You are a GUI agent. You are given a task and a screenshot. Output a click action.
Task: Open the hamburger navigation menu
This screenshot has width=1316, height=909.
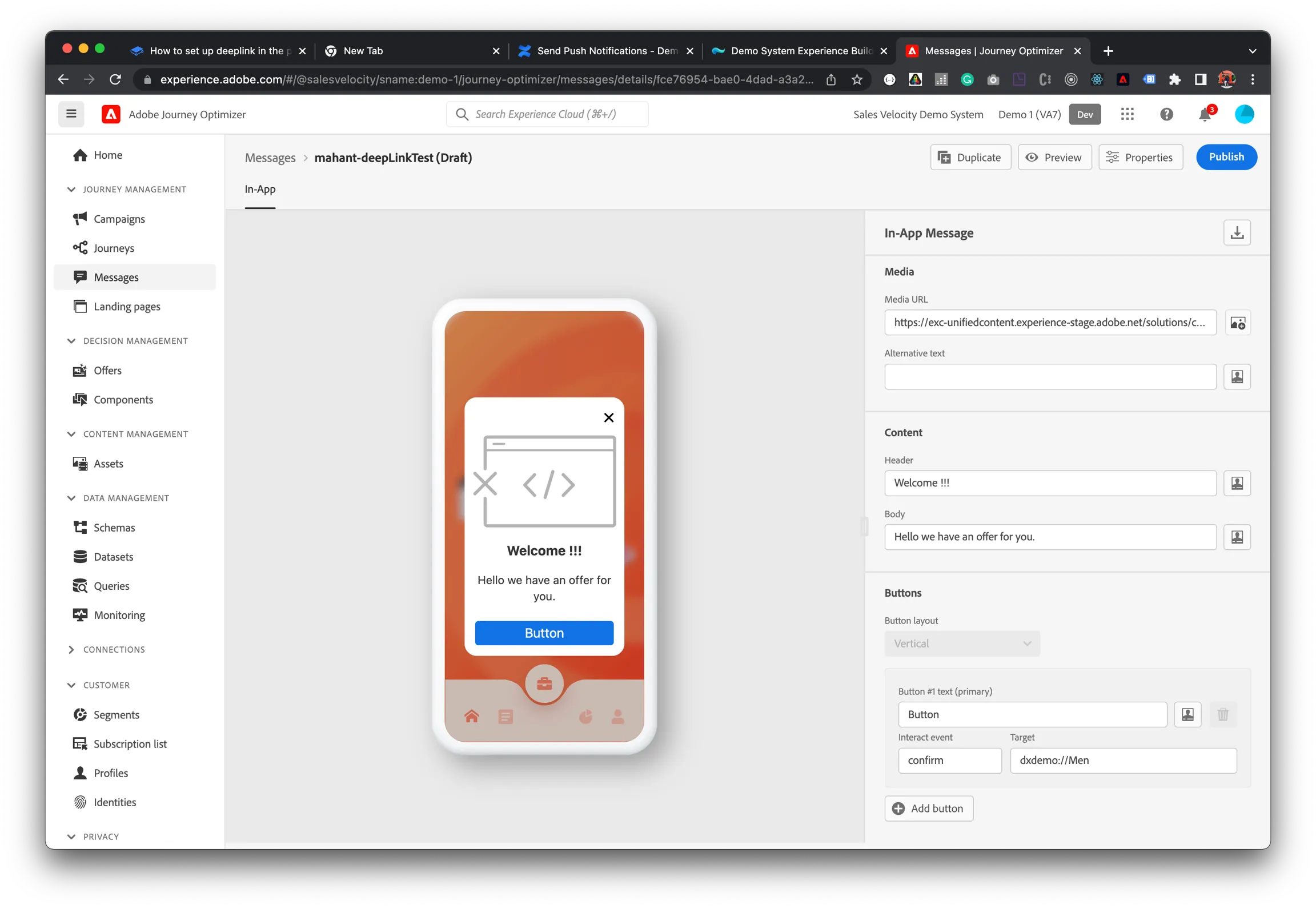tap(71, 114)
